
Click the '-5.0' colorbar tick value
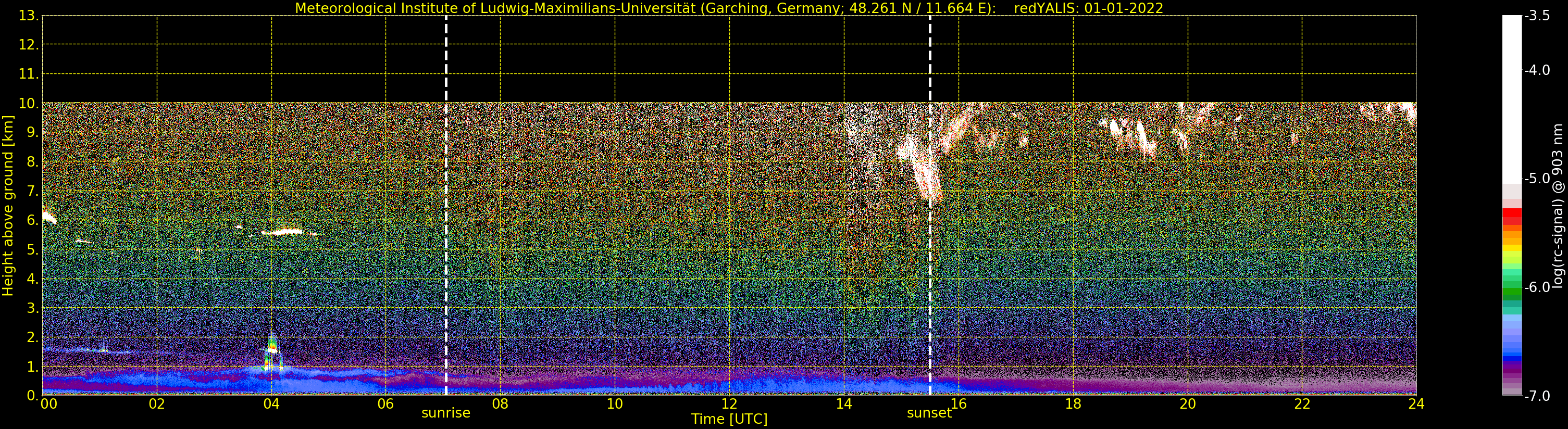point(1537,178)
